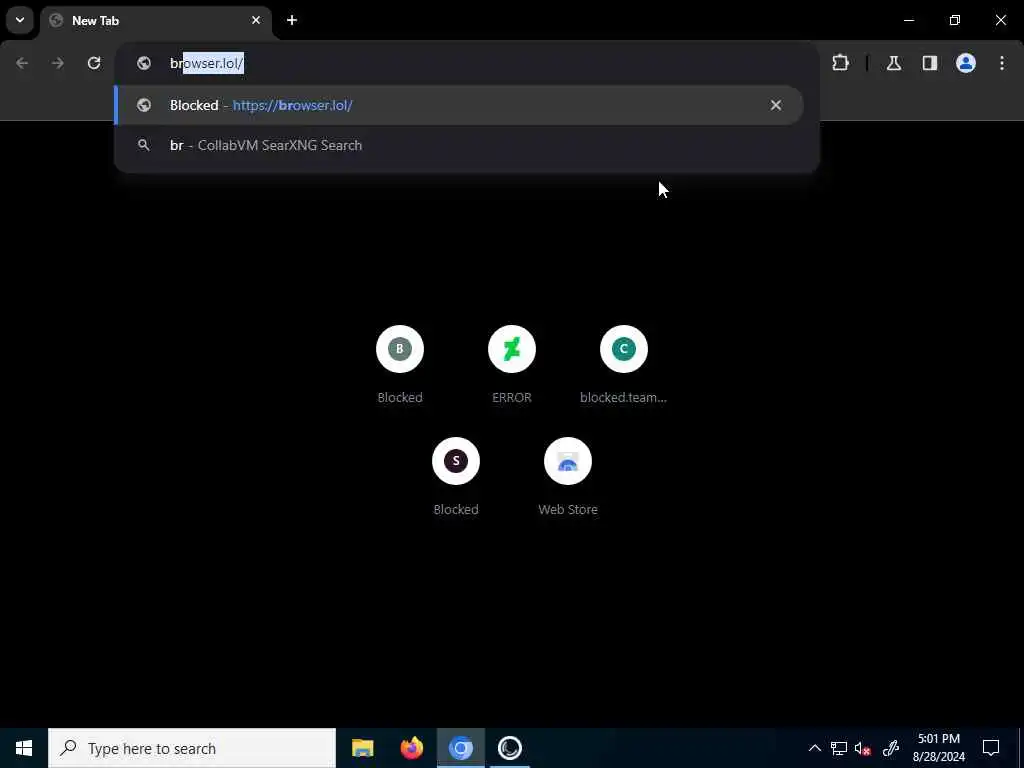Open the first Blocked shortcut with B
Image resolution: width=1024 pixels, height=768 pixels.
(400, 364)
